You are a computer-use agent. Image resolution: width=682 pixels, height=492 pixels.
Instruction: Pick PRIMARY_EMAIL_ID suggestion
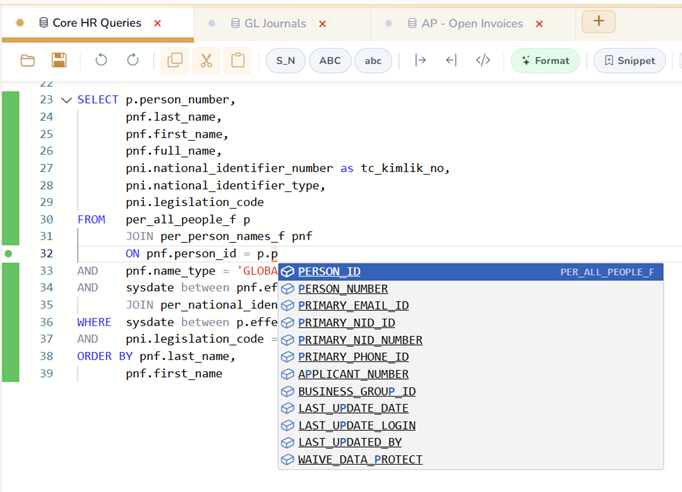coord(471,306)
